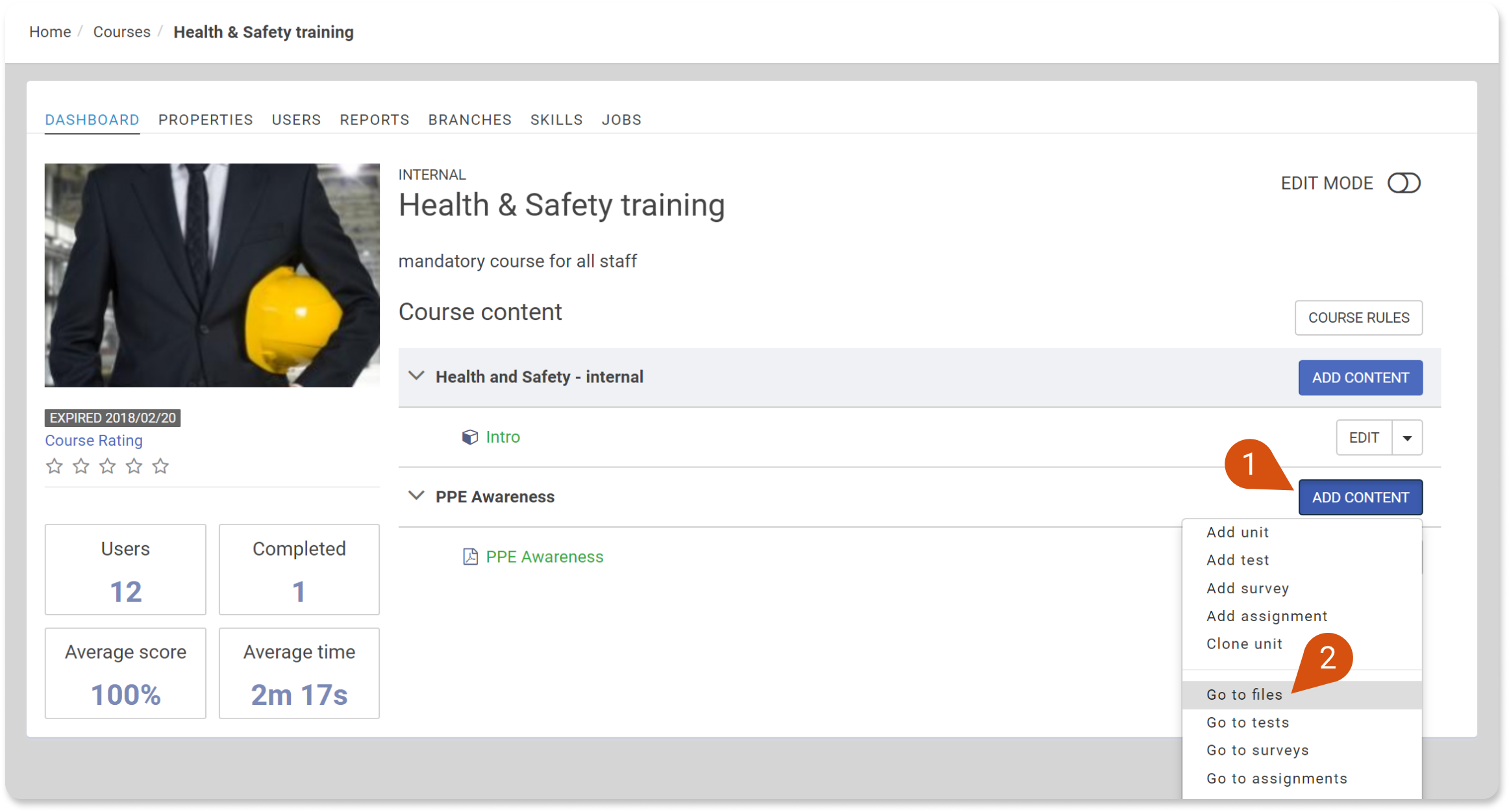Click the Health & Safety training breadcrumb title
Image resolution: width=1509 pixels, height=812 pixels.
[x=264, y=32]
